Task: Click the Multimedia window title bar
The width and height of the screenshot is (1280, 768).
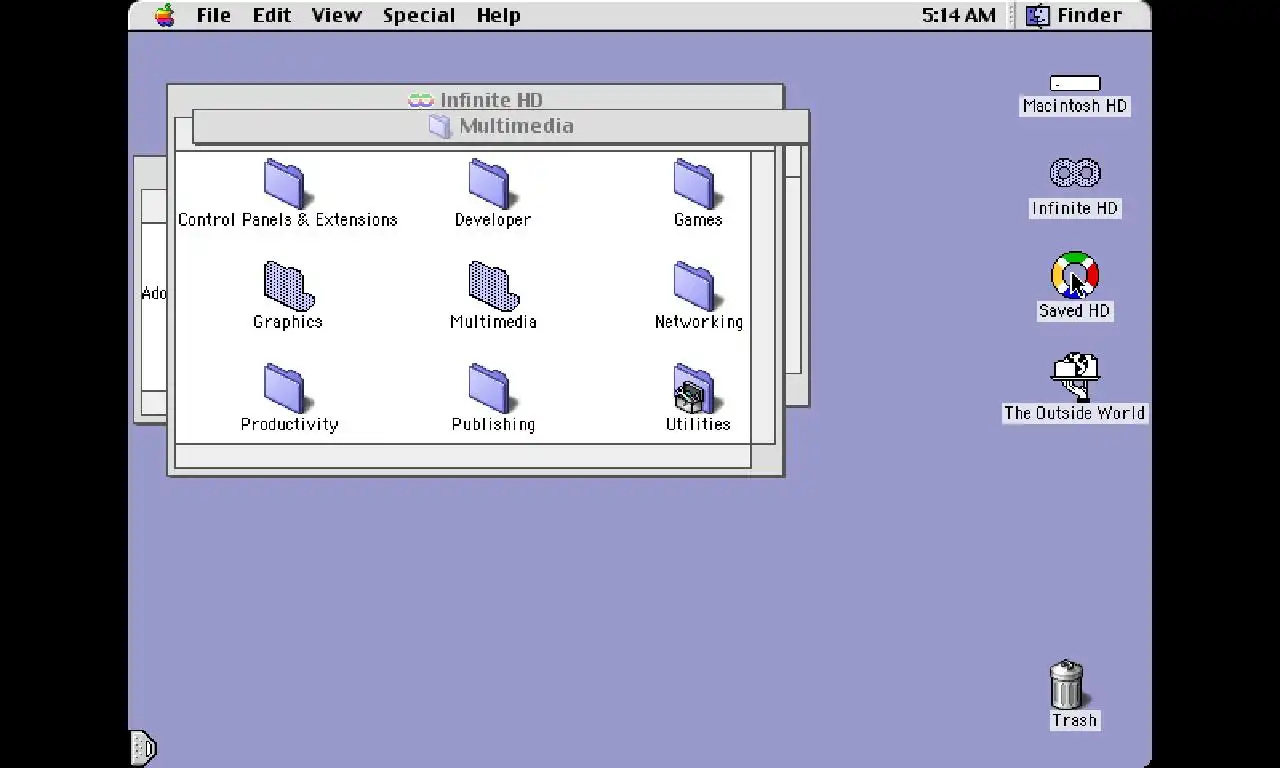Action: 501,126
